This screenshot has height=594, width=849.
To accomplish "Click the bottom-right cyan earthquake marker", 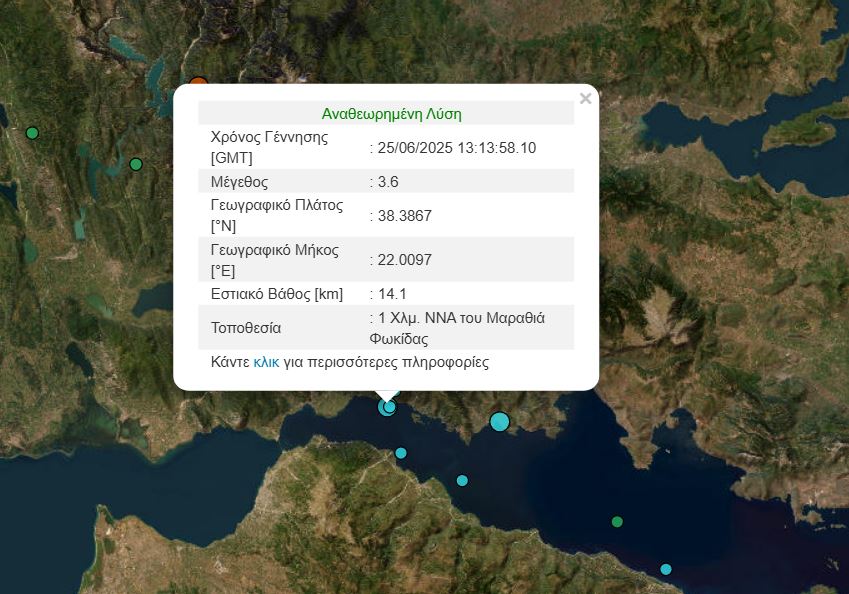I will pos(666,569).
